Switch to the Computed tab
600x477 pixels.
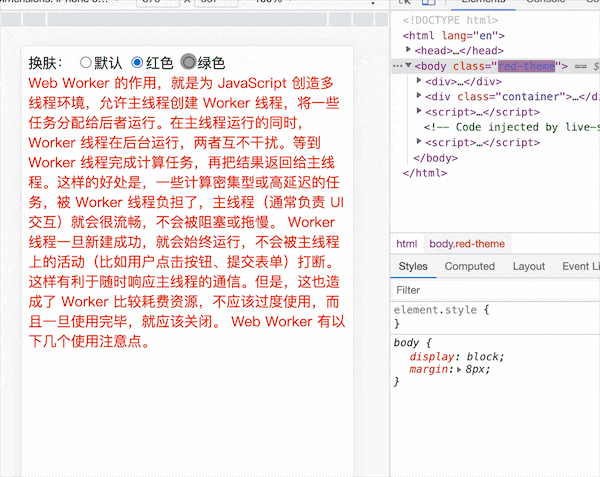pos(470,266)
